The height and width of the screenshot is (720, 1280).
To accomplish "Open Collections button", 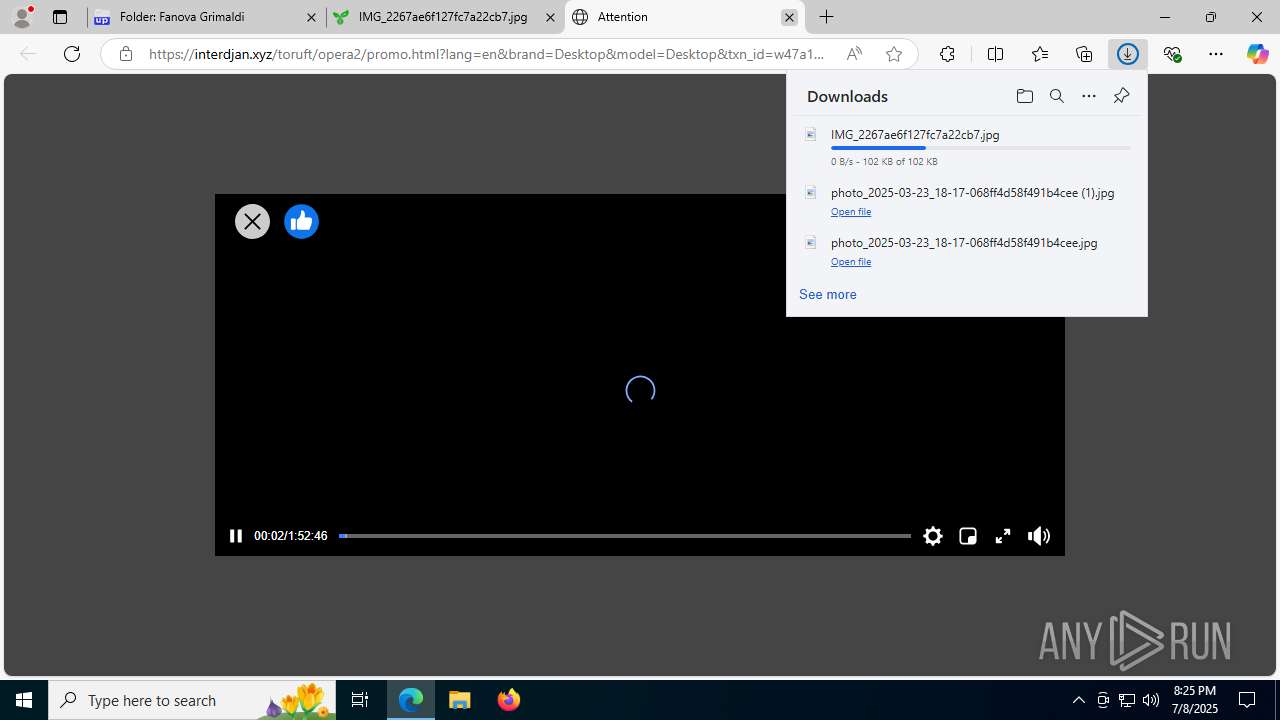I will [1084, 54].
